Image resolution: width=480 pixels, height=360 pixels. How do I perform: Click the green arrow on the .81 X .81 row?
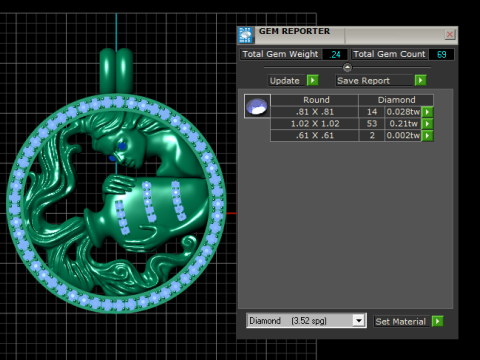[x=427, y=112]
